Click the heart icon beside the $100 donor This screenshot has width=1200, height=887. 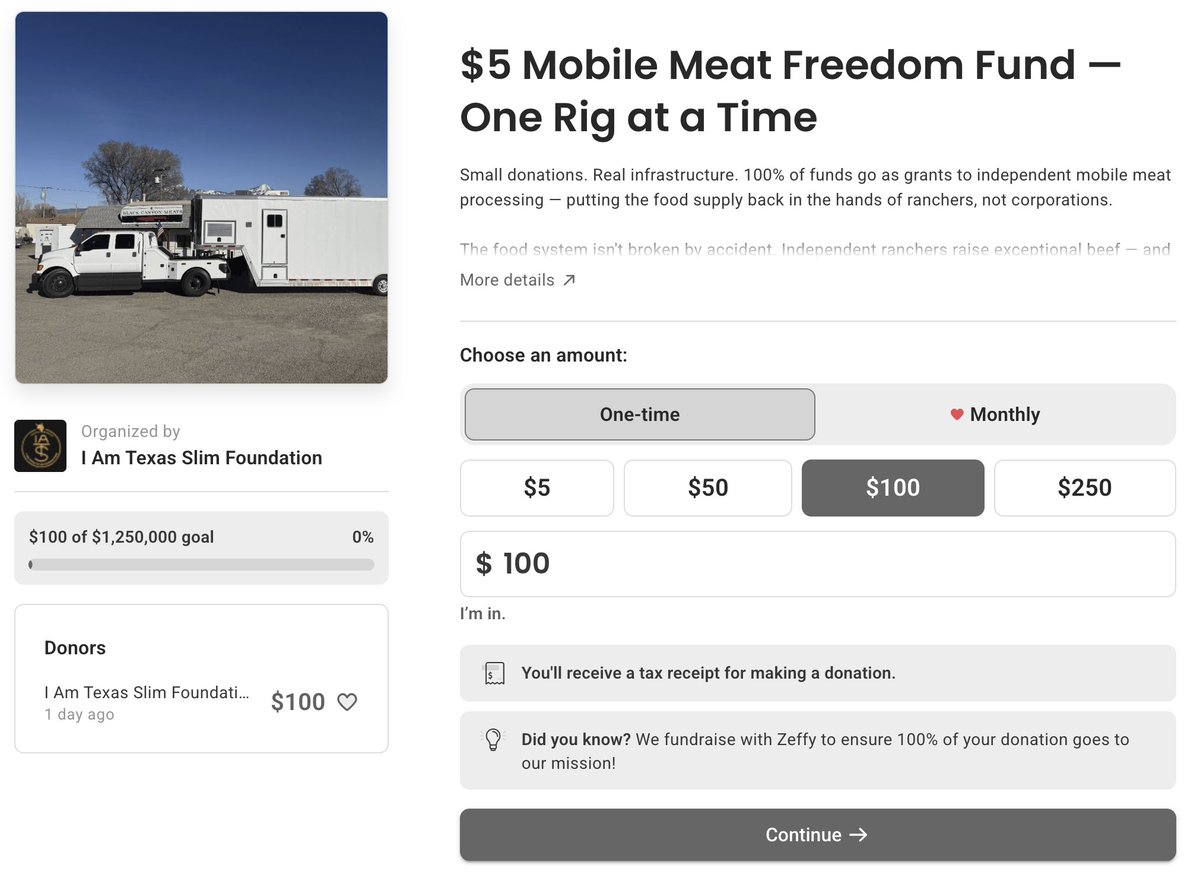pos(347,702)
